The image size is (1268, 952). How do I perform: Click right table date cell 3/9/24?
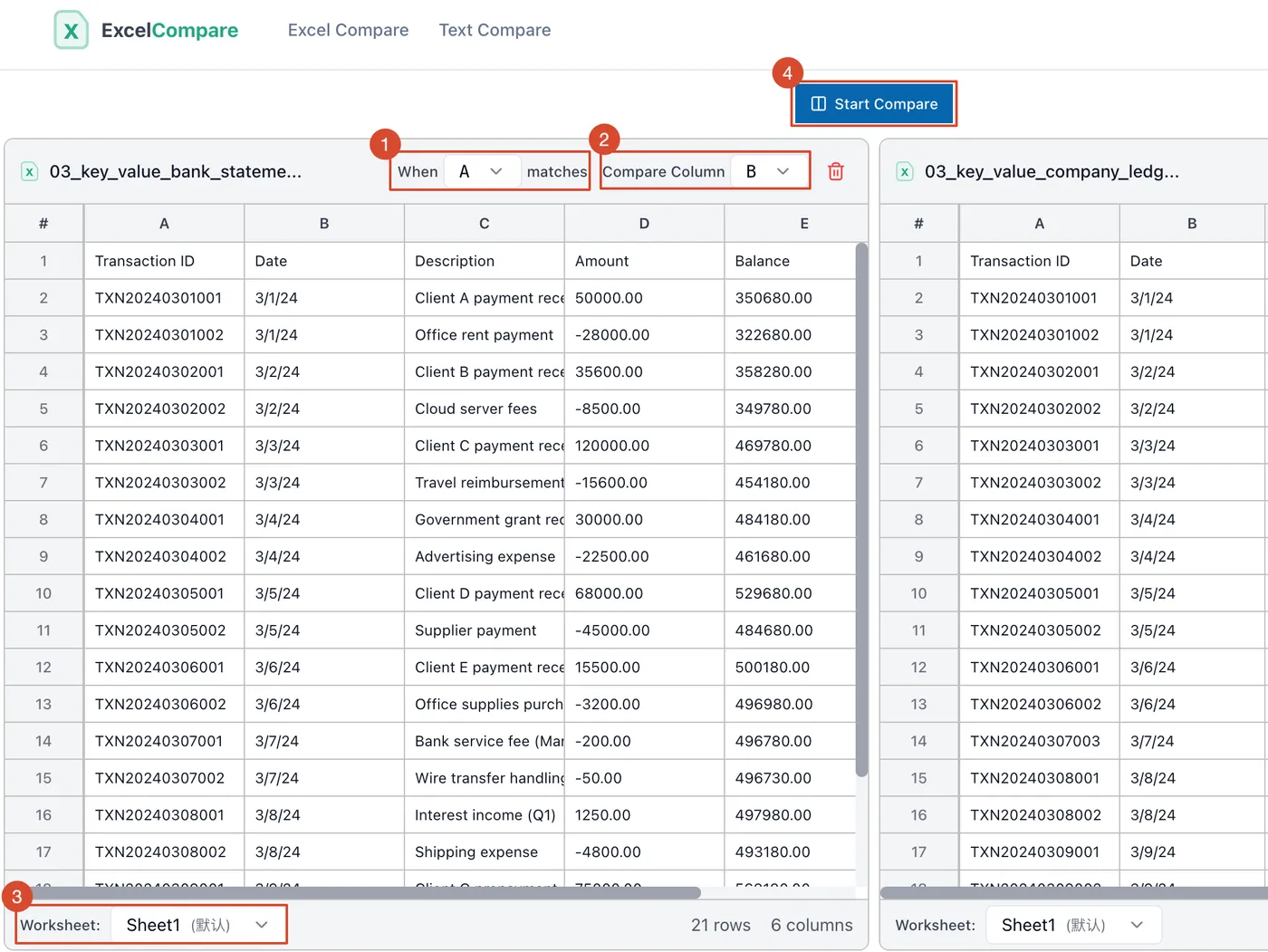(1193, 852)
